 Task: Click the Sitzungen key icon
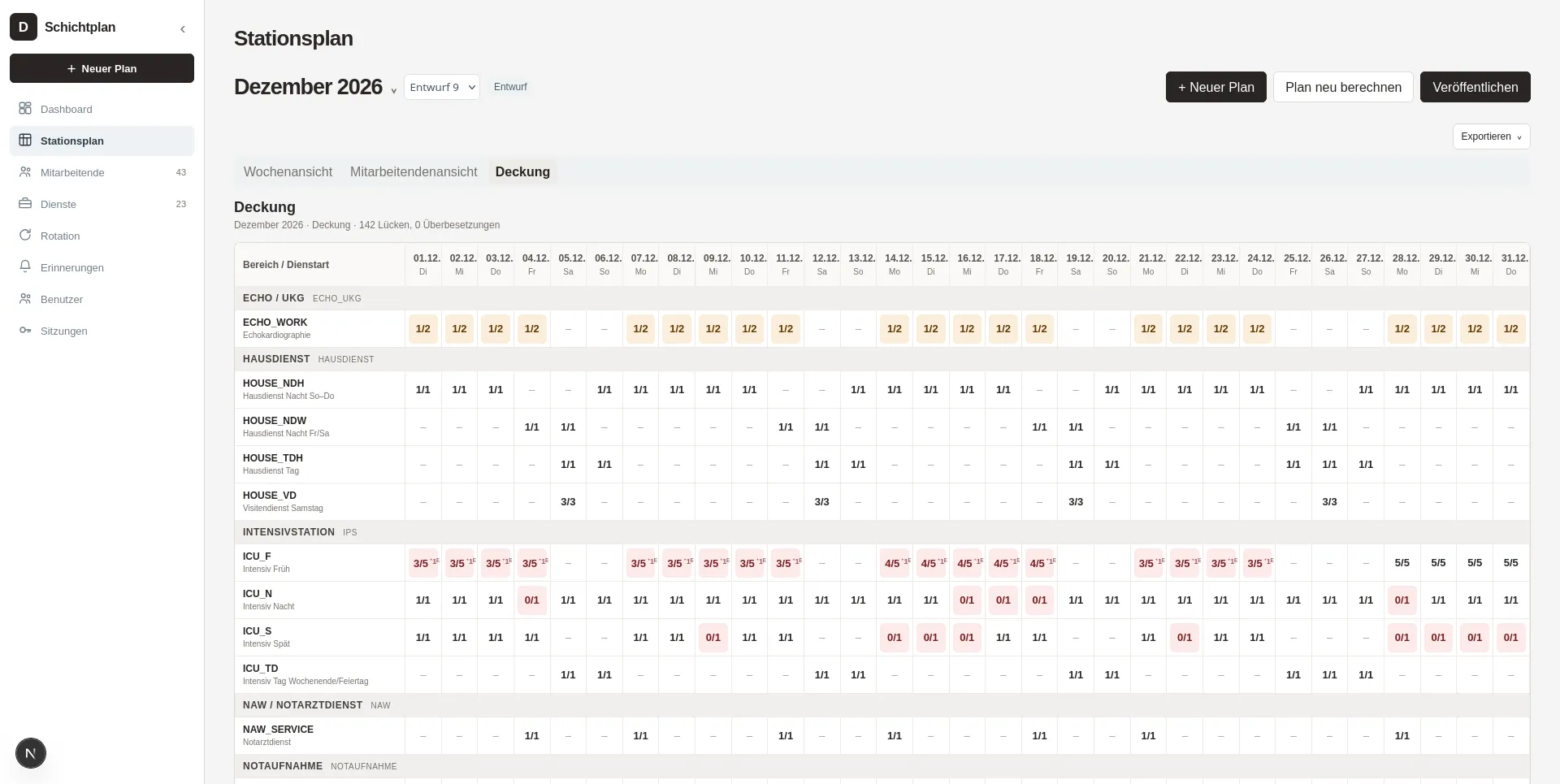(25, 331)
